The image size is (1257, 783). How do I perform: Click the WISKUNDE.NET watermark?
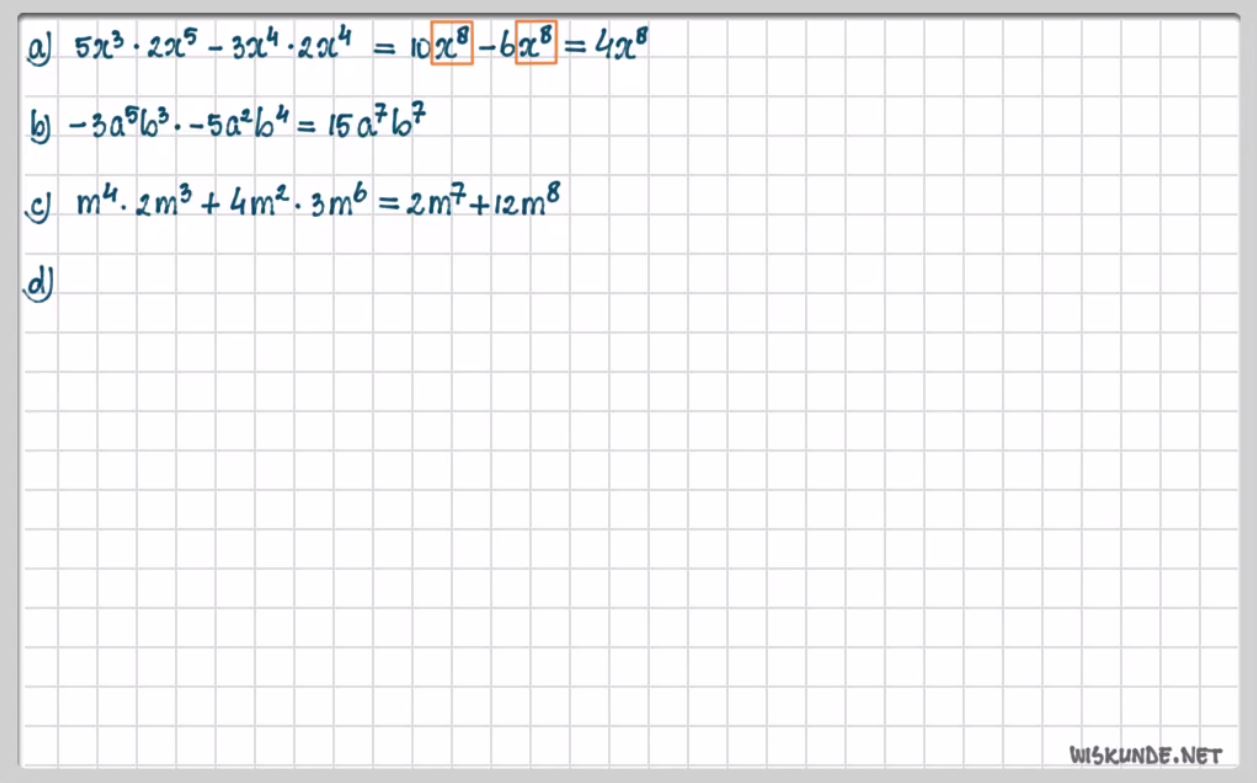1146,753
